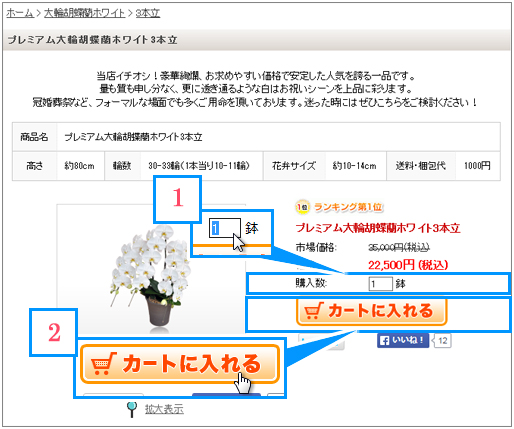
Task: Open the red プレミアム大輪胡蝶蘭ホワイト3本立 product title
Action: (378, 228)
